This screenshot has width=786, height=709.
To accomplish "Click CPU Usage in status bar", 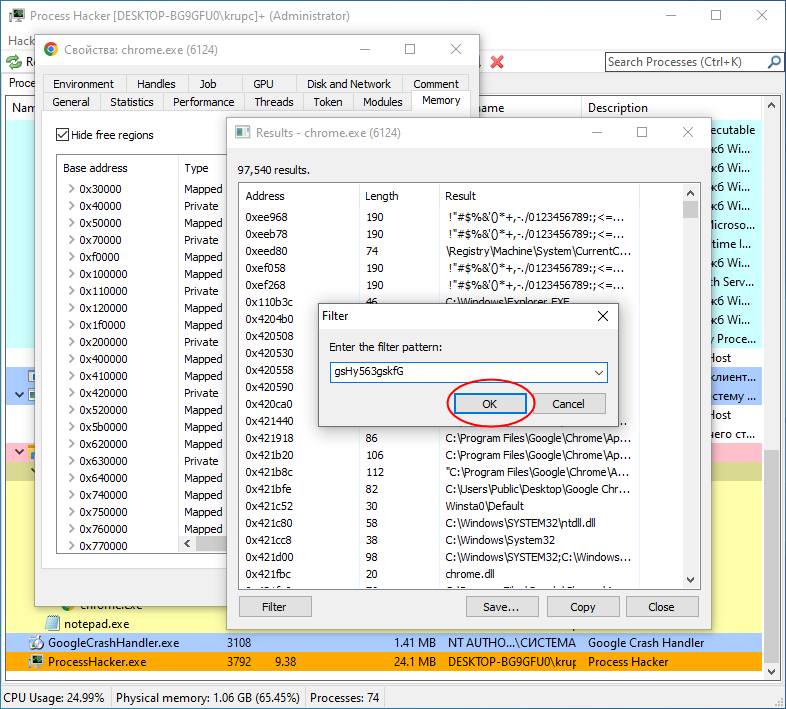I will point(54,697).
